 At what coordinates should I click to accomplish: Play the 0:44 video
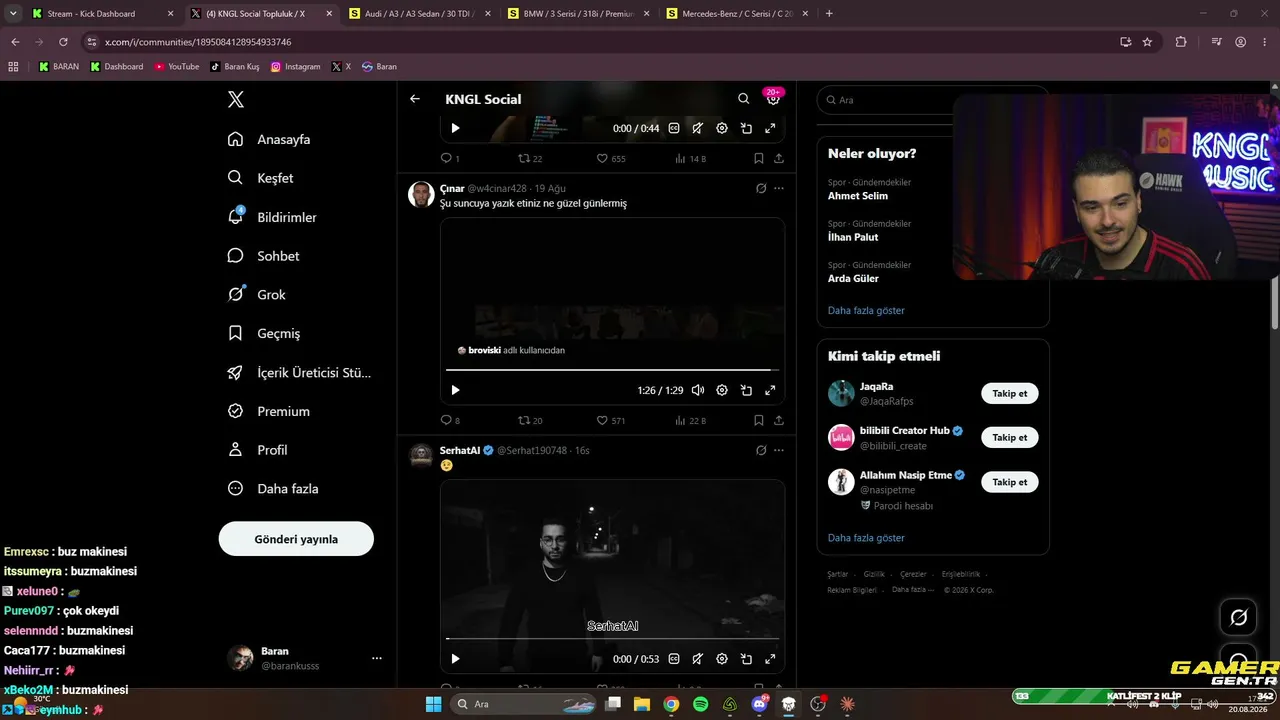click(455, 128)
